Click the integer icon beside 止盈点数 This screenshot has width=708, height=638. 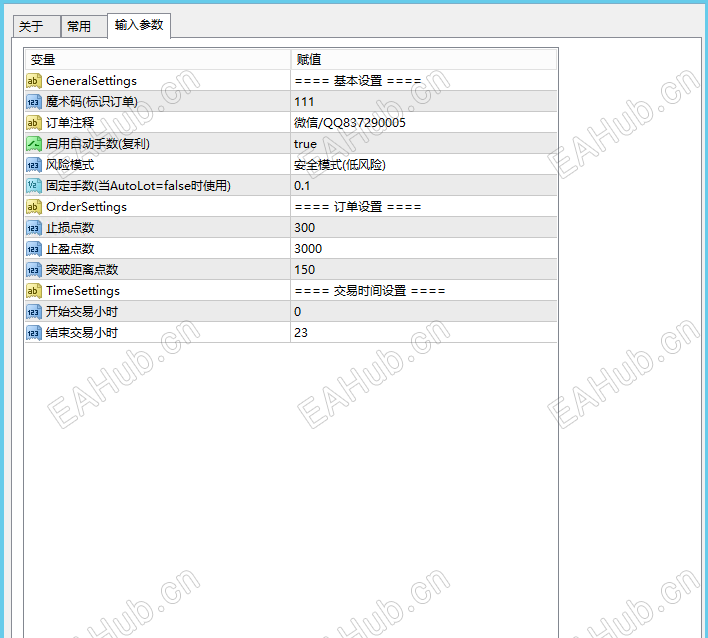click(33, 249)
